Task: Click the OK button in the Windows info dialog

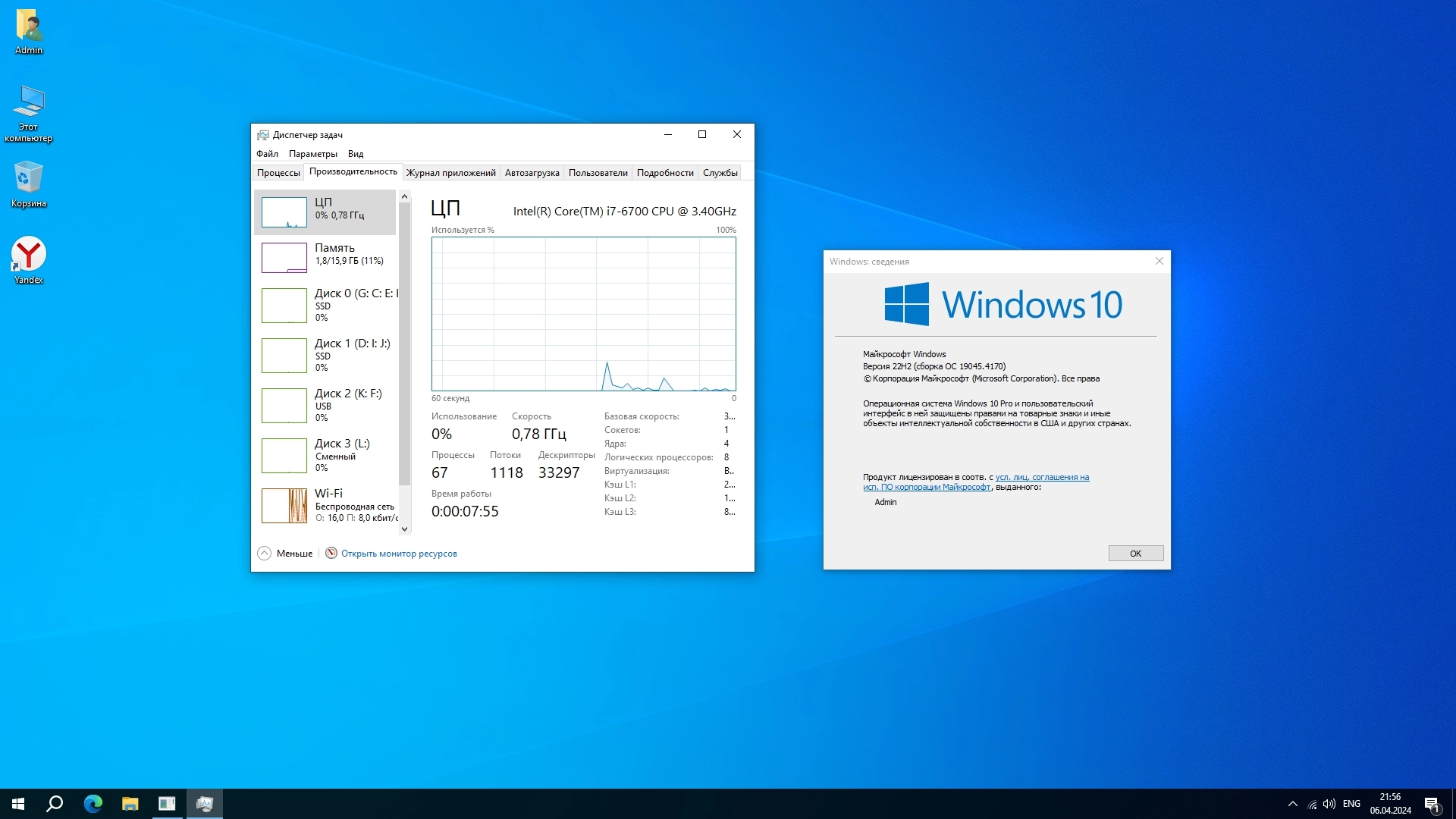Action: [x=1135, y=554]
